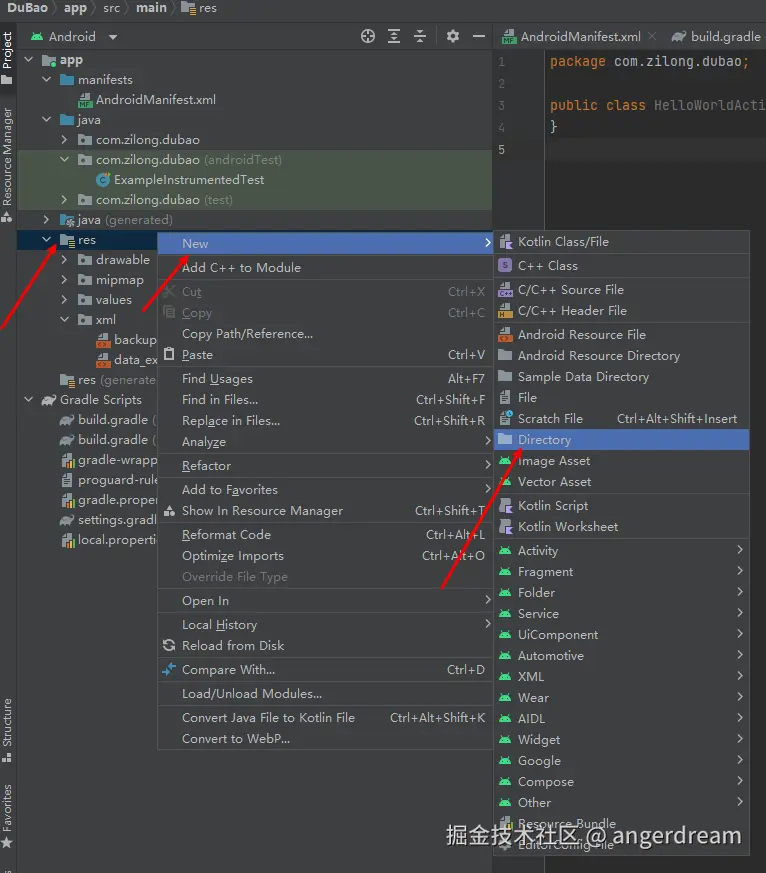Screen dimensions: 766x873
Task: Click the locate target (Select Opened File) icon
Action: (x=367, y=37)
